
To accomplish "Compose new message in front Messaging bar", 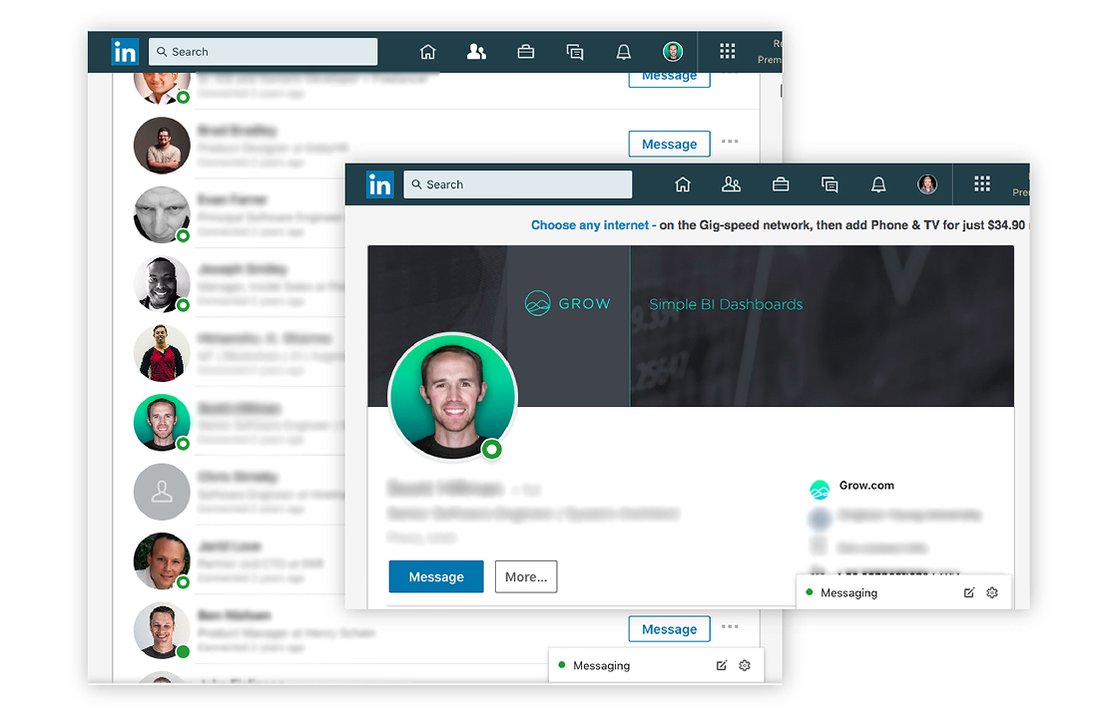I will [969, 593].
